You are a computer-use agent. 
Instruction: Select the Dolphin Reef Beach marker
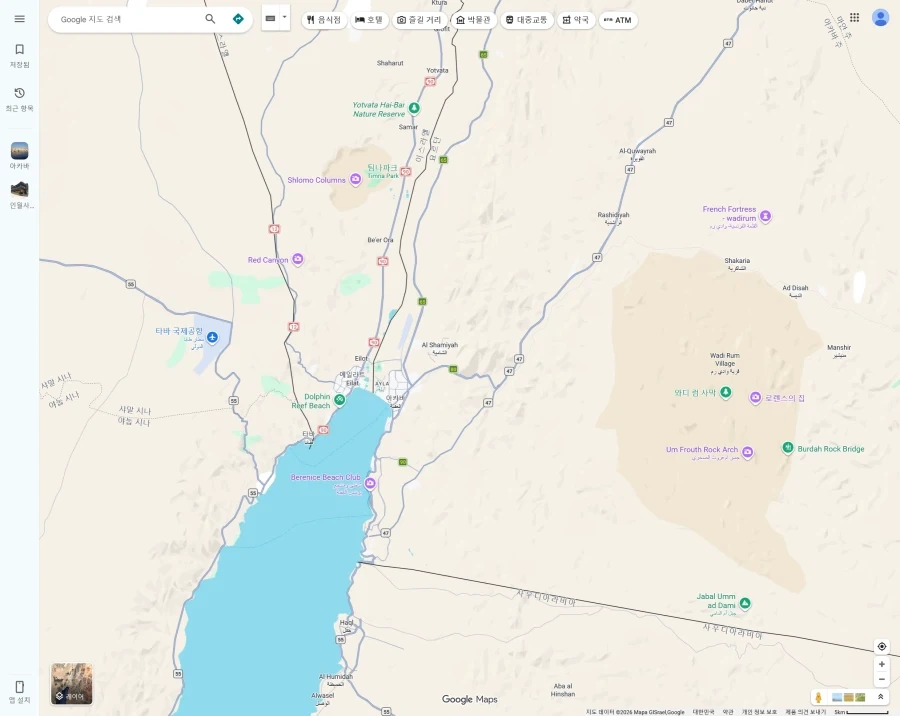pyautogui.click(x=340, y=400)
